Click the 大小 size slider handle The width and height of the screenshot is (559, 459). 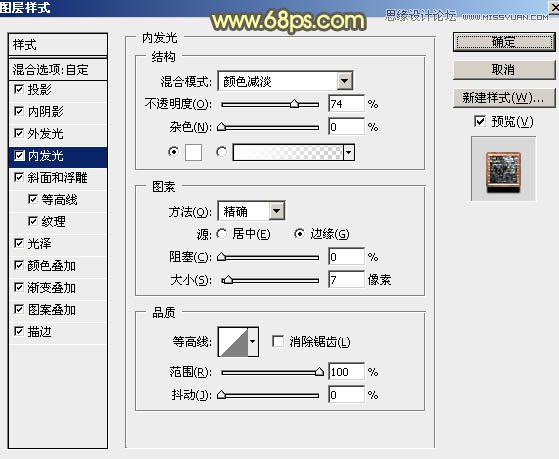coord(228,280)
